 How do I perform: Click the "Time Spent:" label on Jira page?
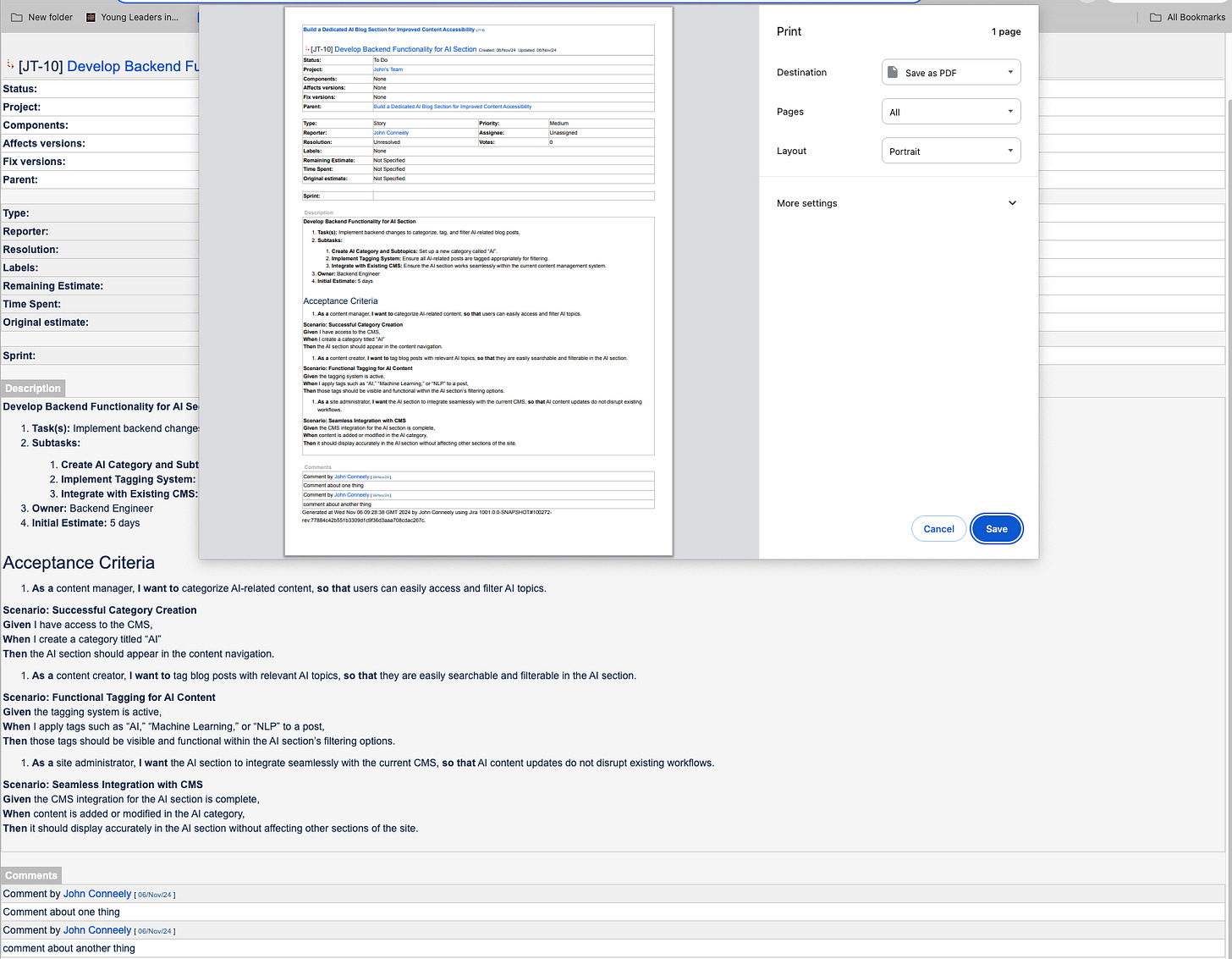[32, 305]
